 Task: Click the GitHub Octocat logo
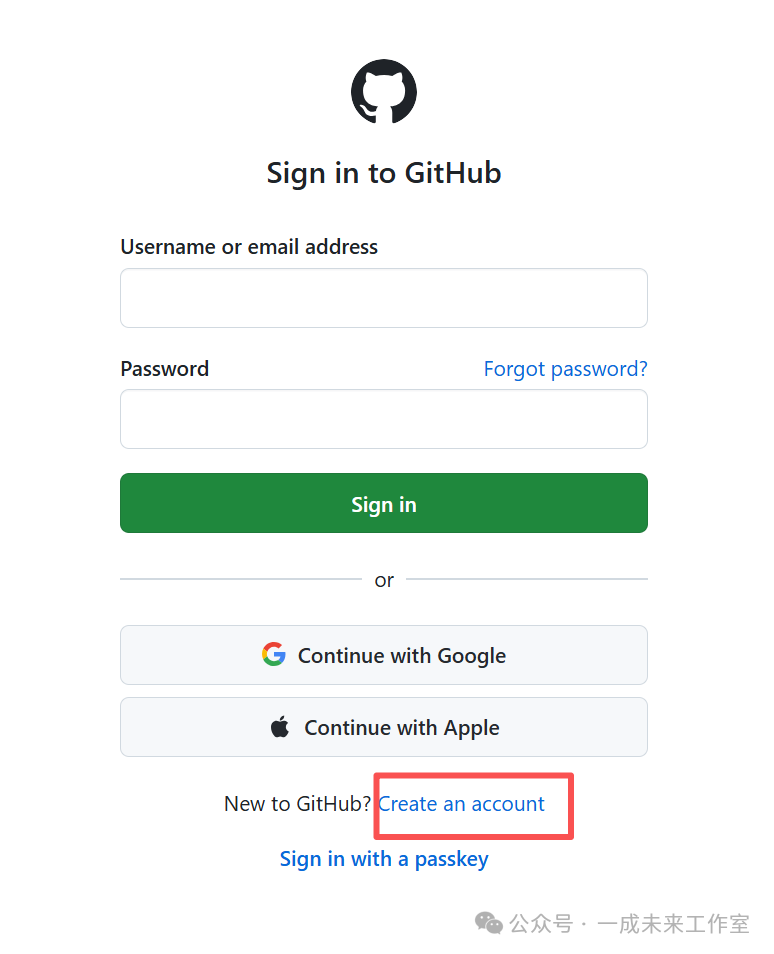click(384, 91)
